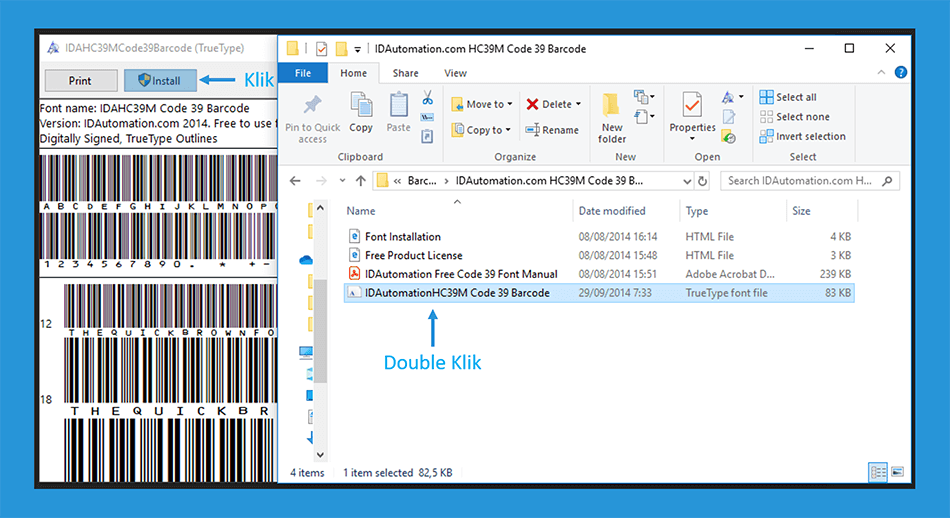950x518 pixels.
Task: Switch to the Home ribbon tab
Action: click(x=353, y=73)
